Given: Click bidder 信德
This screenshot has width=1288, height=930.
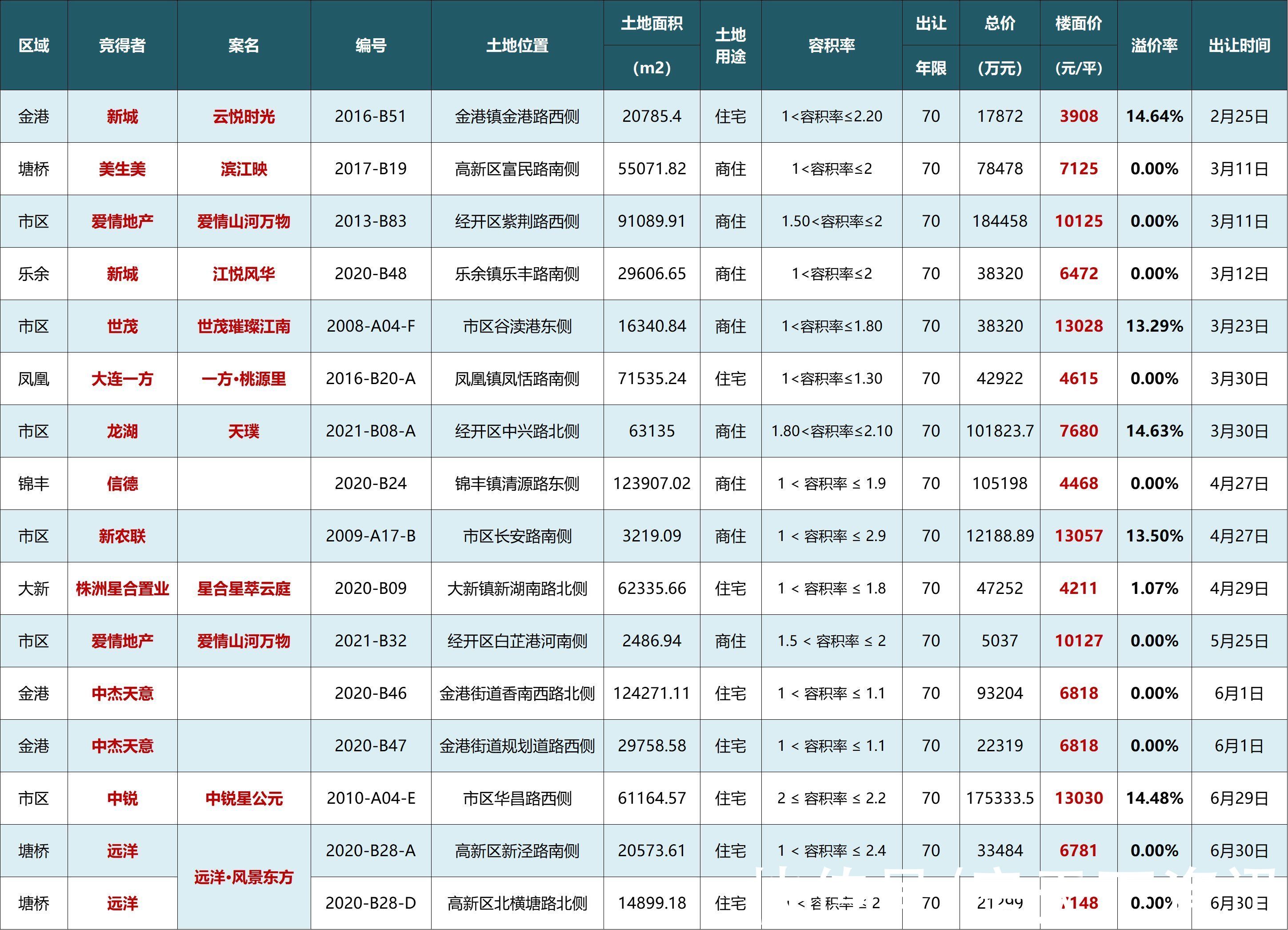Looking at the screenshot, I should [122, 484].
